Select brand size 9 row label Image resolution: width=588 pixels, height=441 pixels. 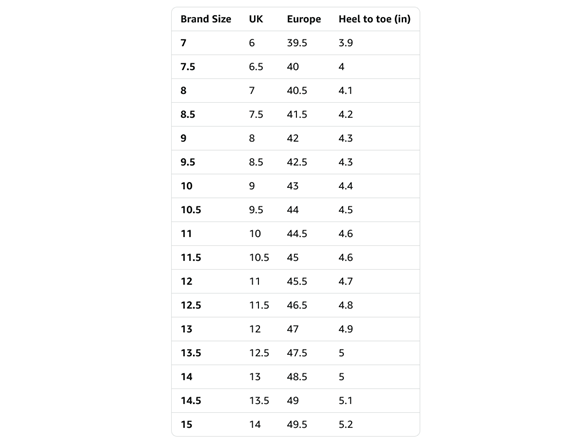click(183, 138)
